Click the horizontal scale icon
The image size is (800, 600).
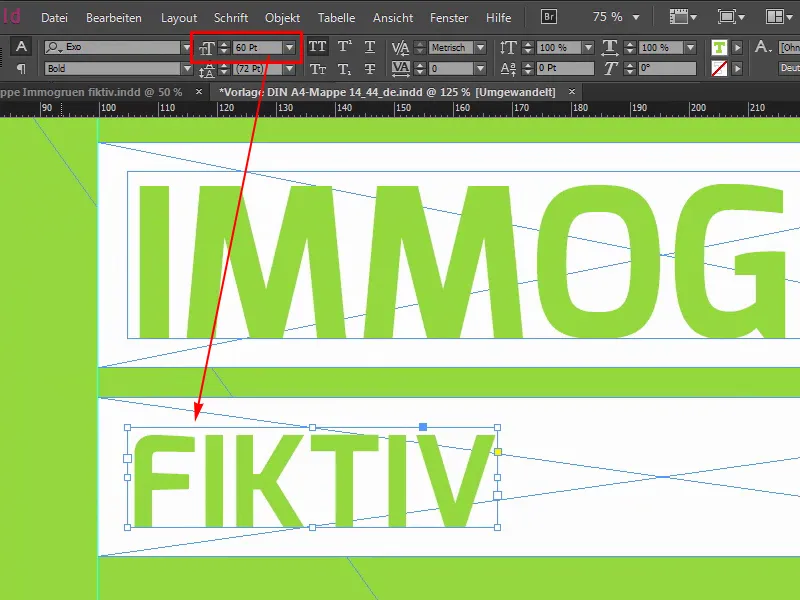610,47
